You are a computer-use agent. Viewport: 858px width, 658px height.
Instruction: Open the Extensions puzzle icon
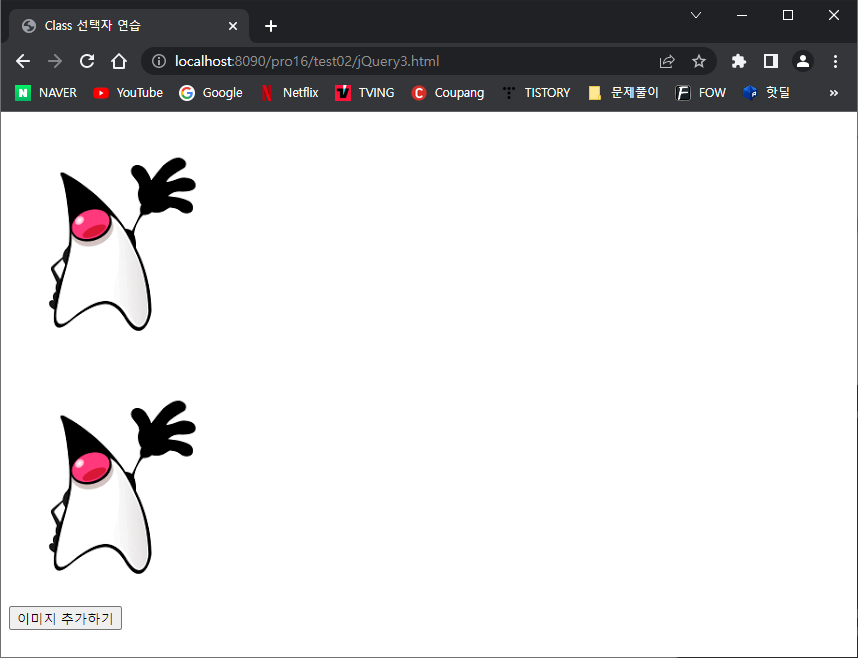pos(739,61)
